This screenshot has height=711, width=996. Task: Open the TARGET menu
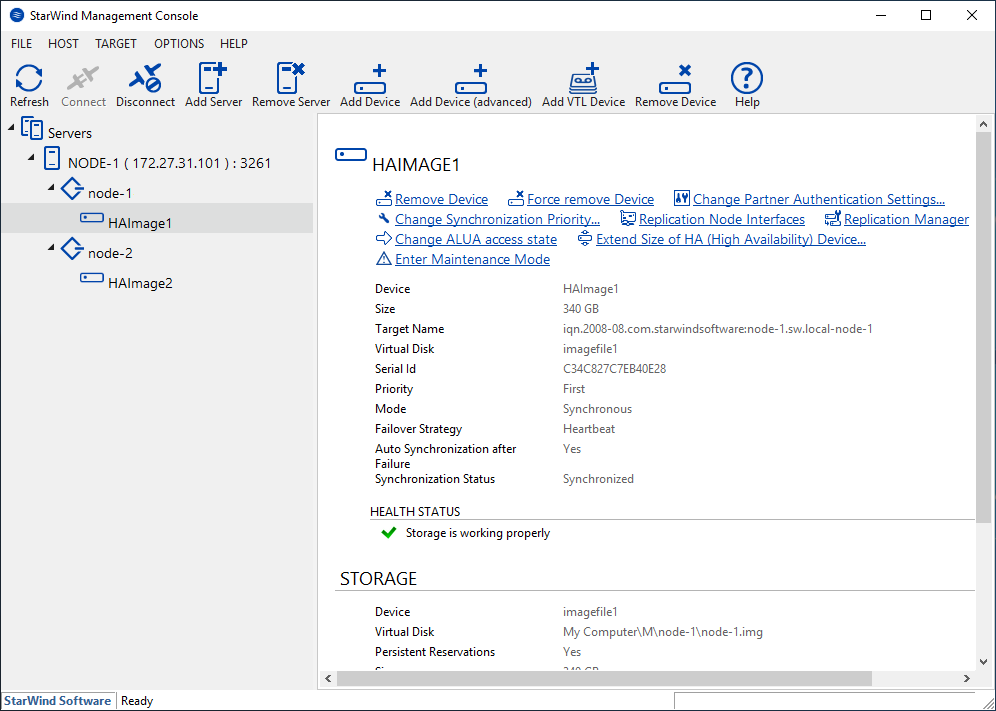coord(116,44)
